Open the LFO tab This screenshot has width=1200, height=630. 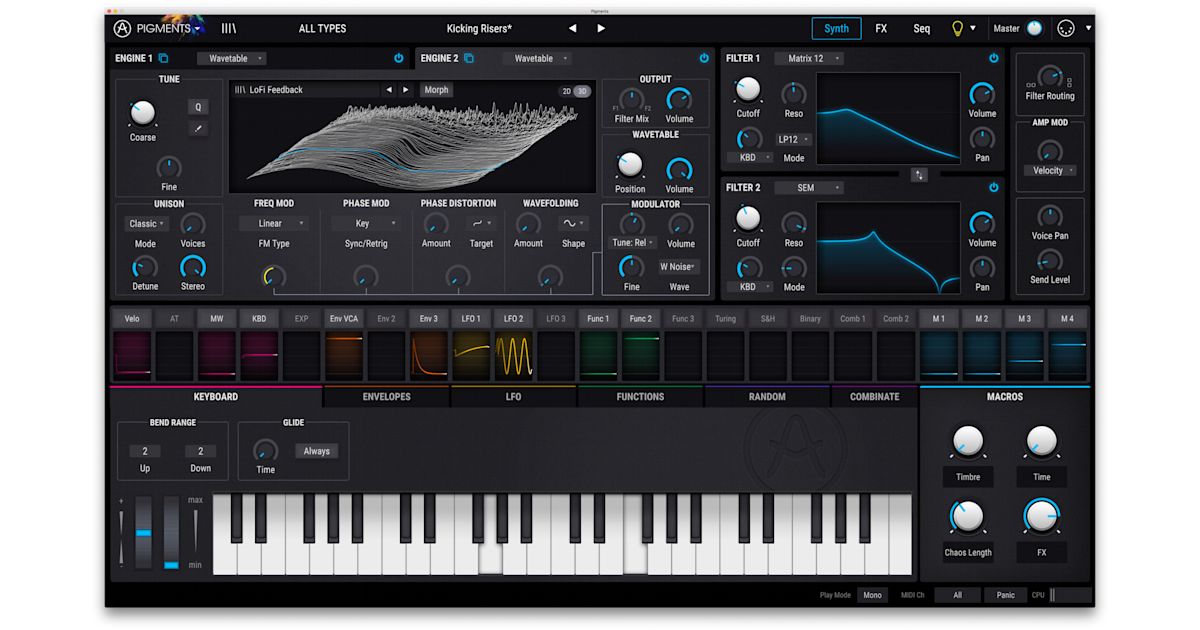(513, 397)
